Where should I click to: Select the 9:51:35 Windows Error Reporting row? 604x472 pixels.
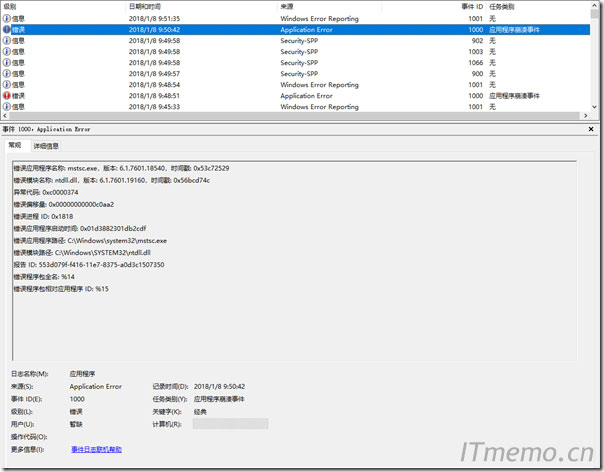point(295,18)
